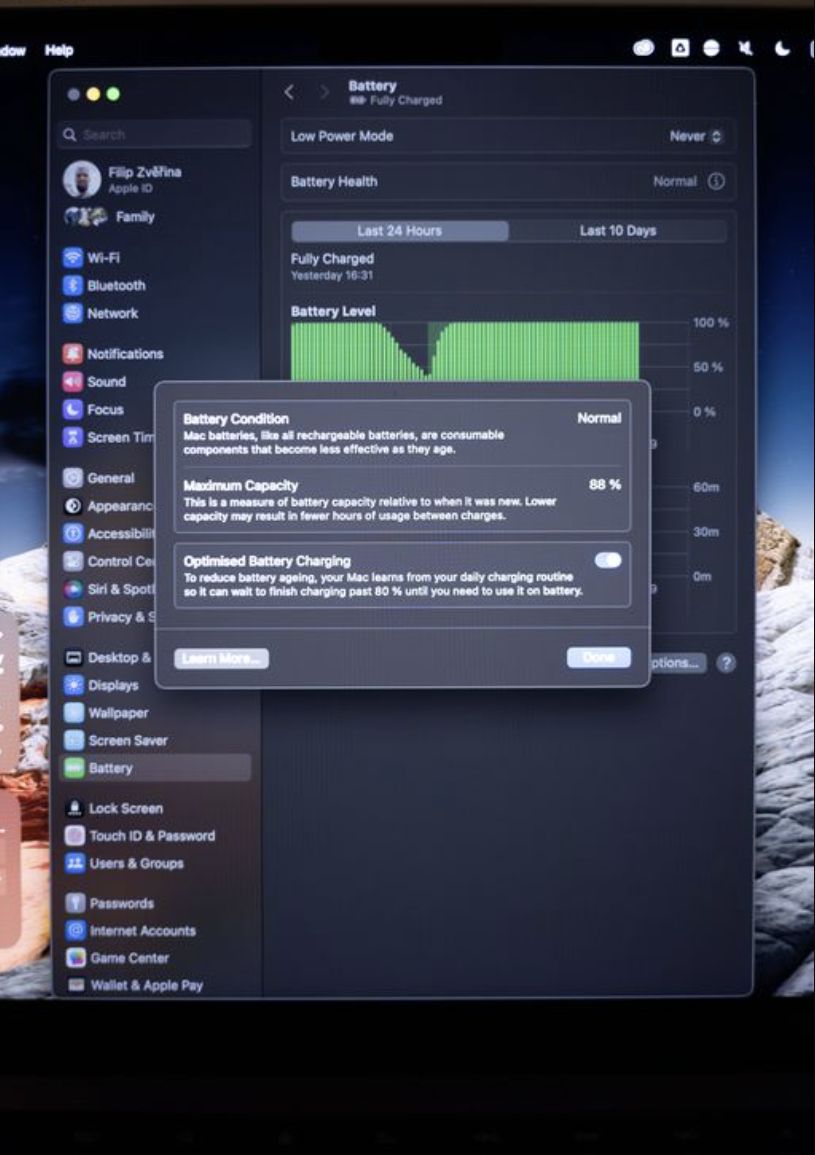
Task: Select the Appearance icon in sidebar
Action: point(72,506)
